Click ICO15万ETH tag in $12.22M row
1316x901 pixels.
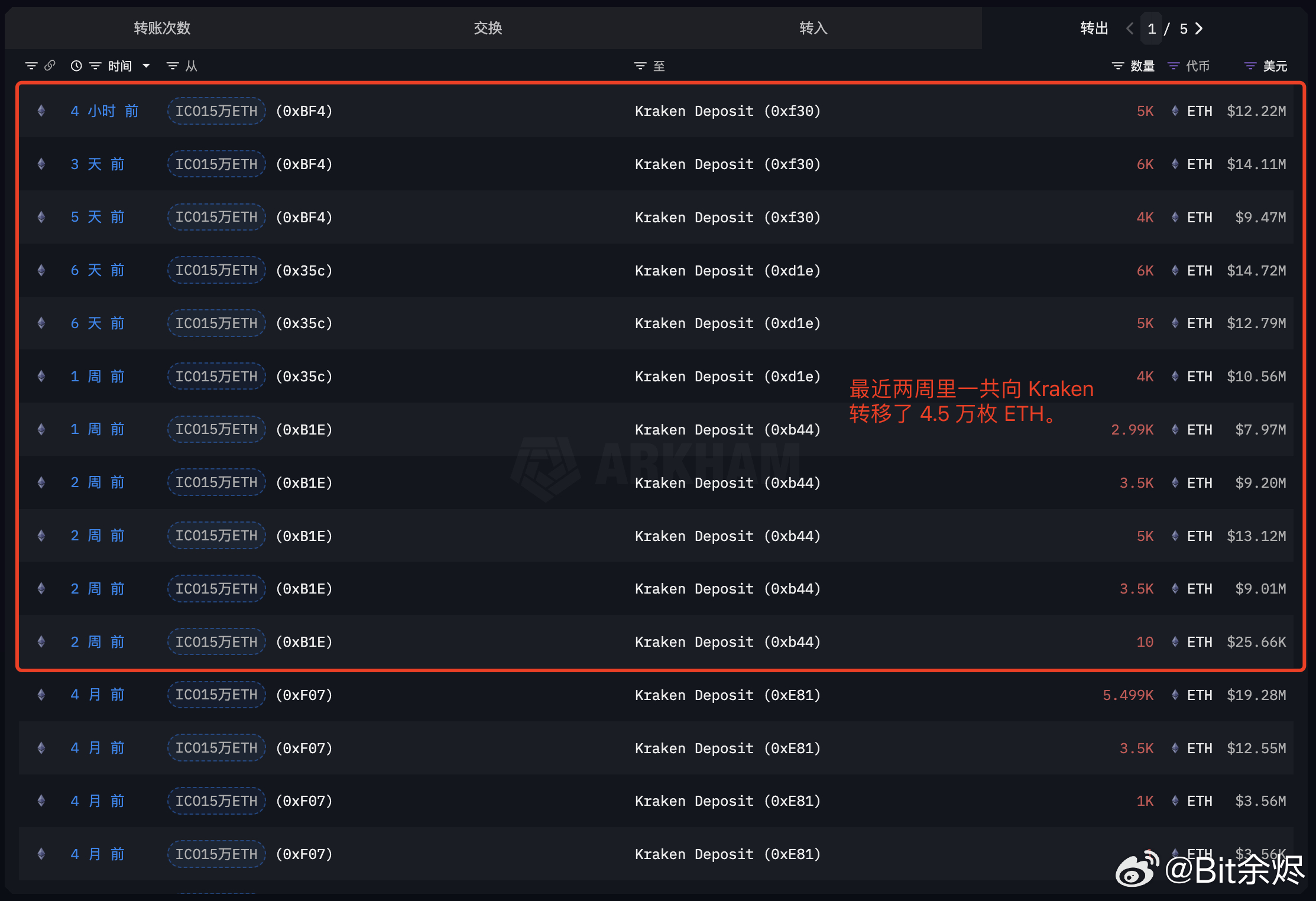click(216, 111)
